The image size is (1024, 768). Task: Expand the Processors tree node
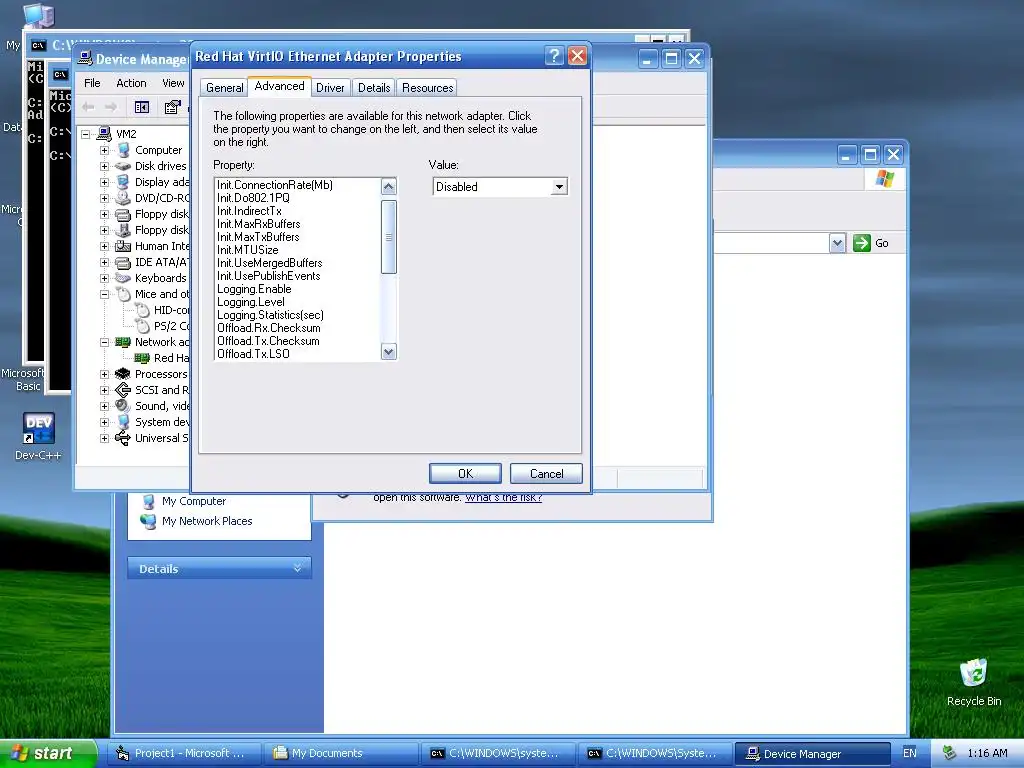click(104, 374)
